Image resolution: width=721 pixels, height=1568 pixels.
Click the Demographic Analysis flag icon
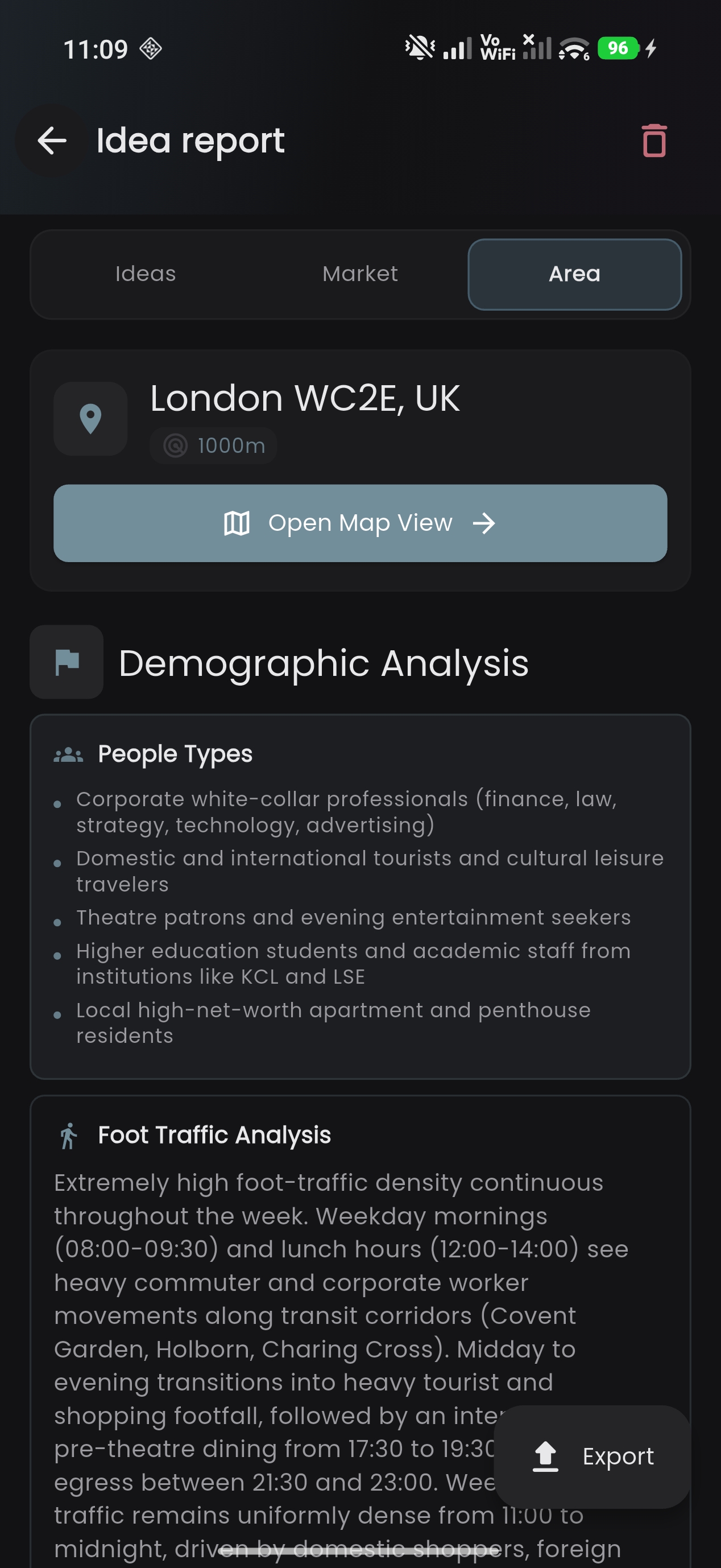point(67,662)
